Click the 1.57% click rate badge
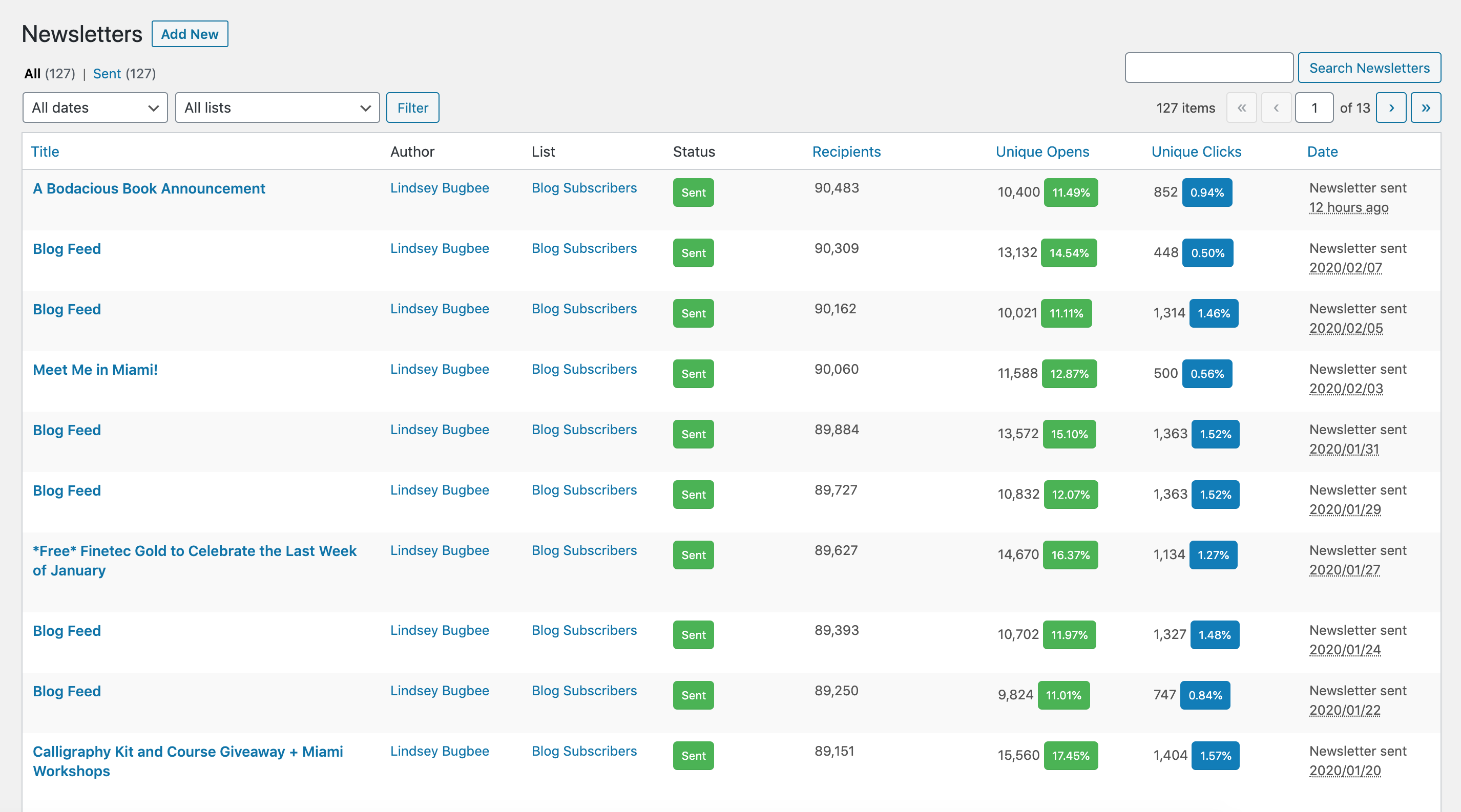Viewport: 1461px width, 812px height. point(1216,756)
